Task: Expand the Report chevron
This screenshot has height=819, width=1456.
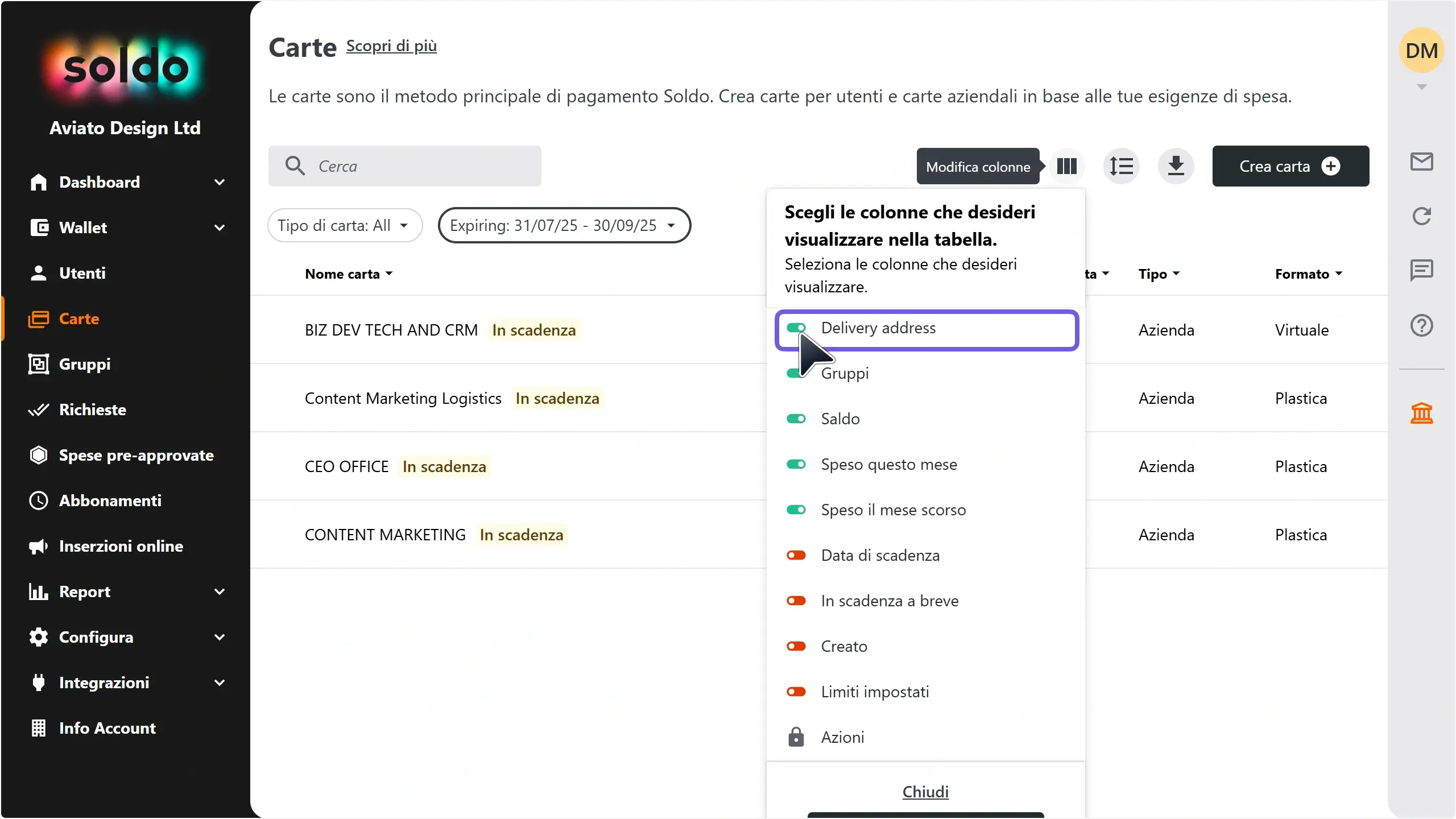Action: (220, 591)
